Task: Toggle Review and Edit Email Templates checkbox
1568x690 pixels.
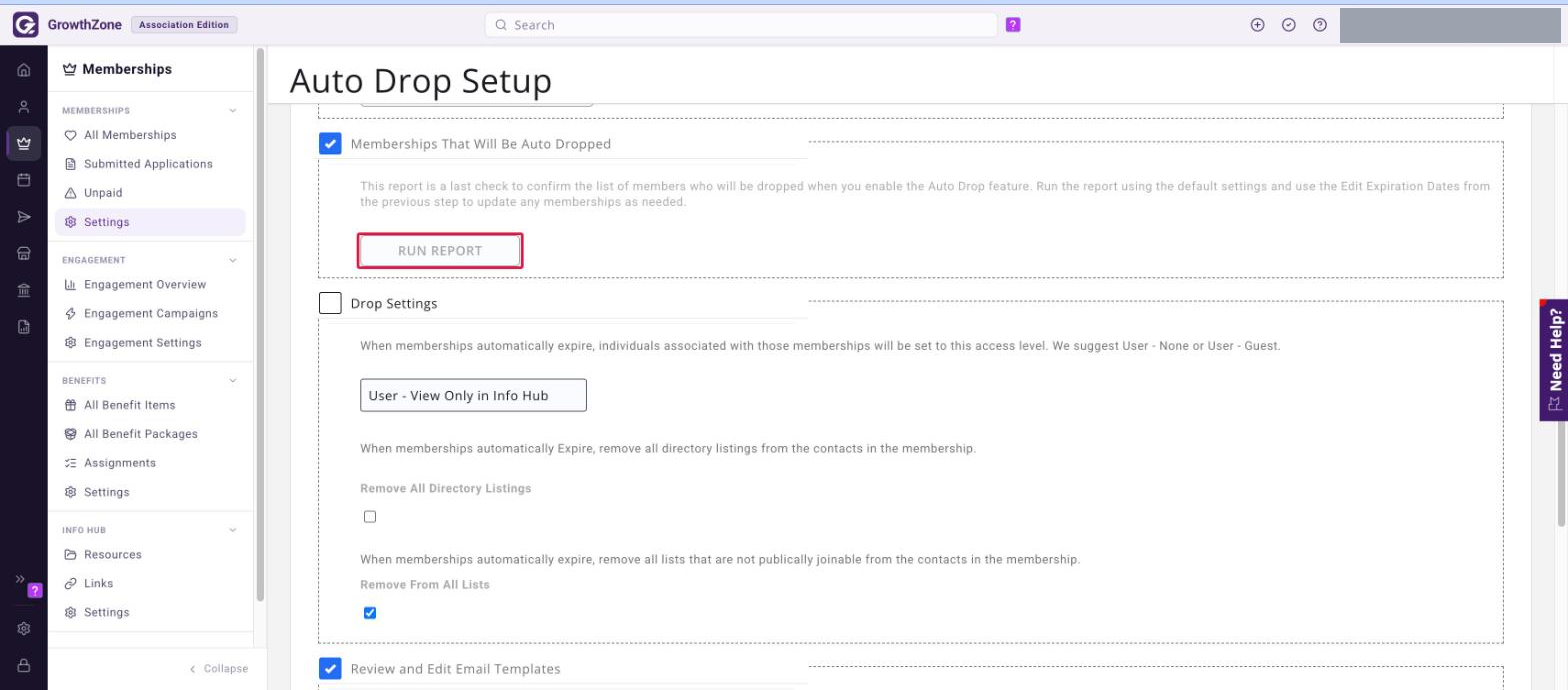Action: point(330,668)
